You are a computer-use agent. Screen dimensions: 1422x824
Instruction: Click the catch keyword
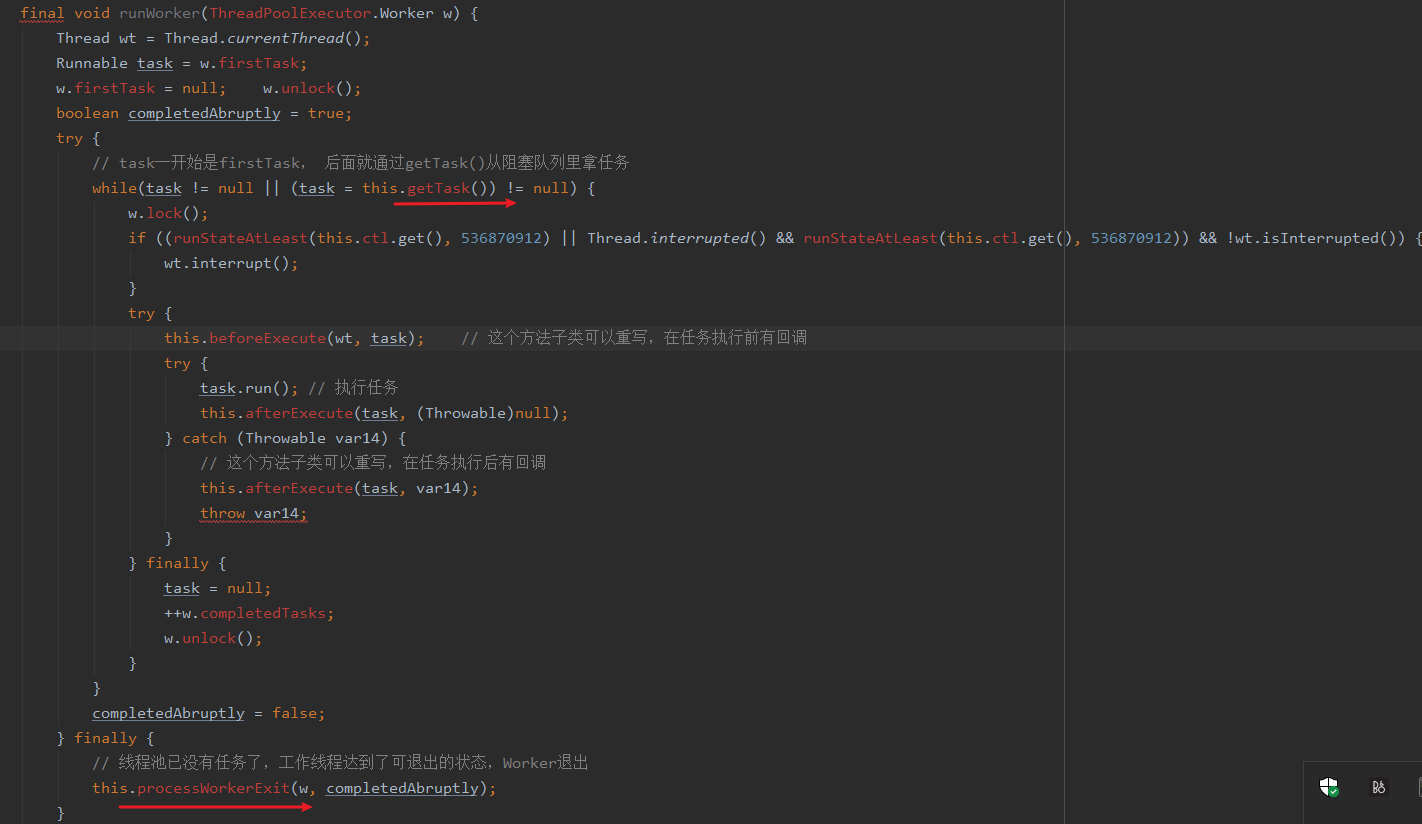coord(204,438)
